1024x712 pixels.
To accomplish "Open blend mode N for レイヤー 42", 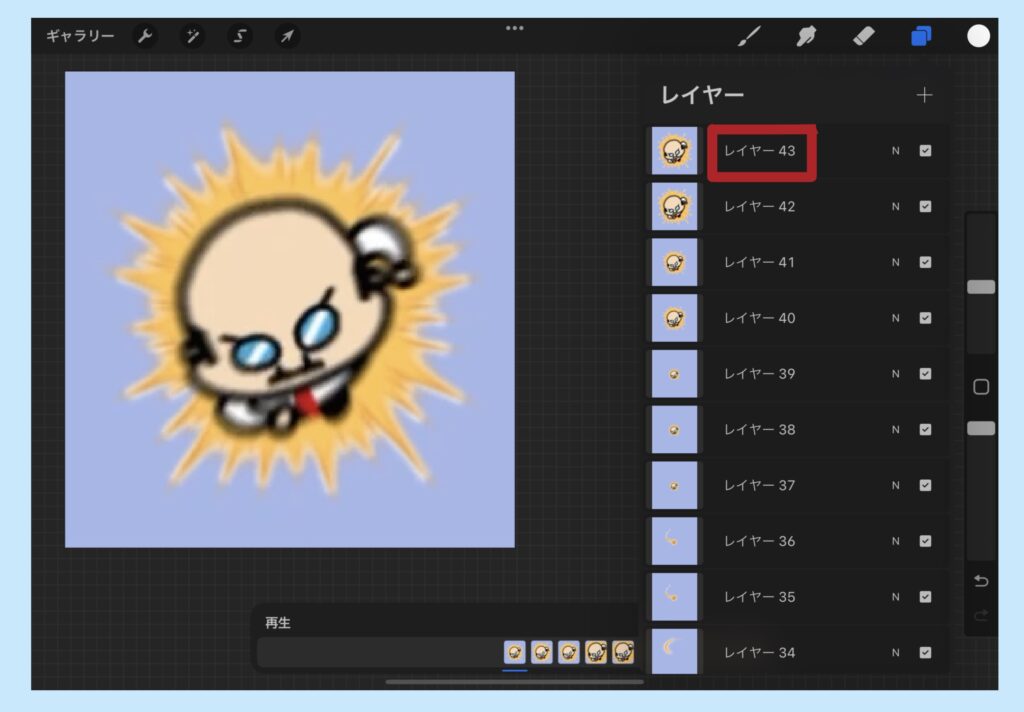I will pos(895,206).
